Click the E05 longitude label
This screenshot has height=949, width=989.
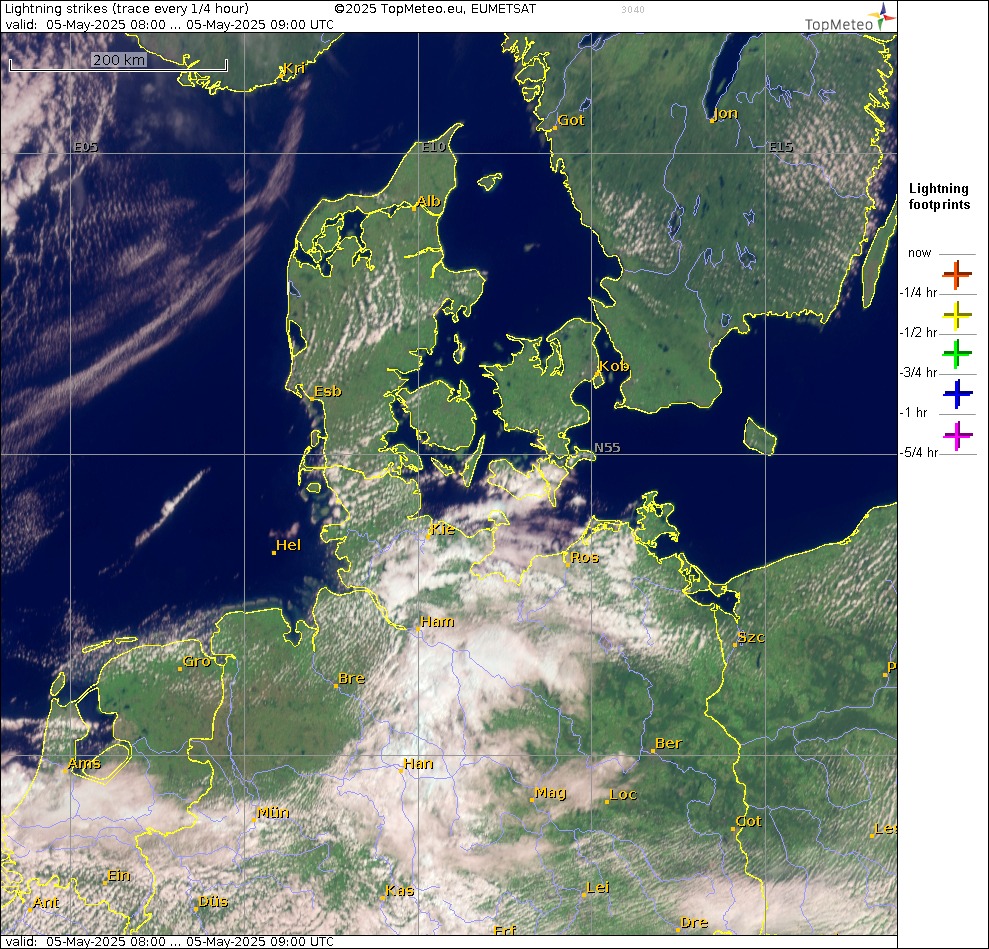pos(86,147)
